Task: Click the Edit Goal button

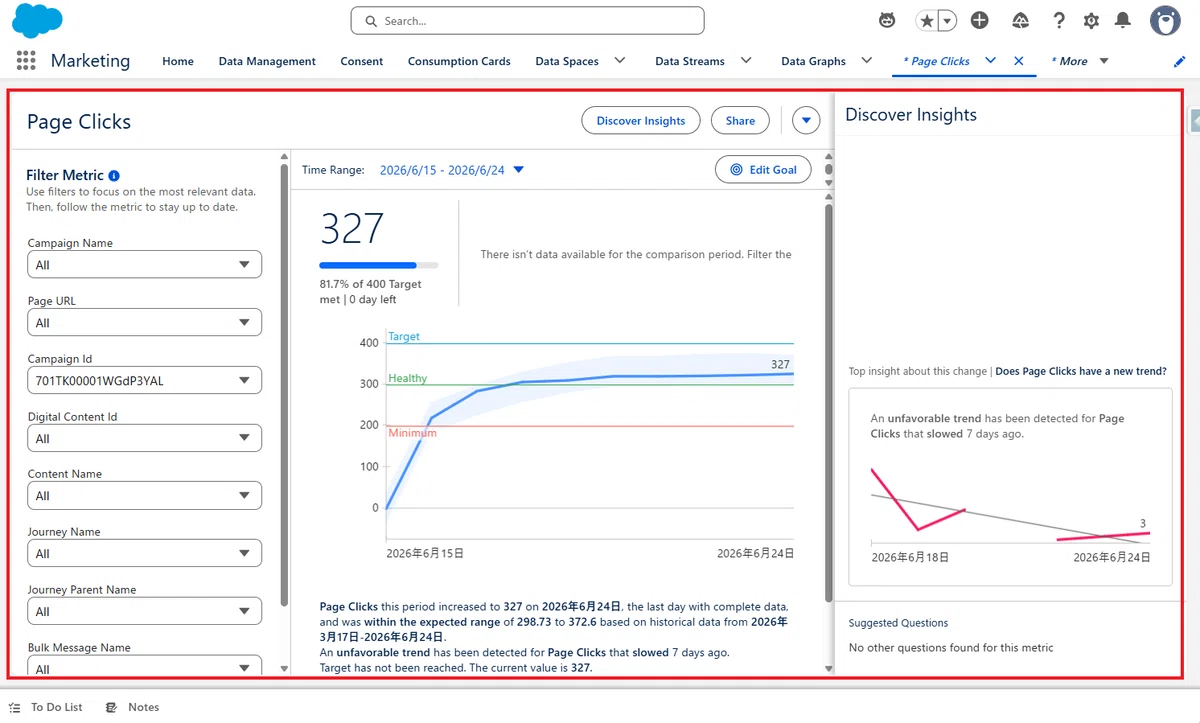Action: [763, 169]
